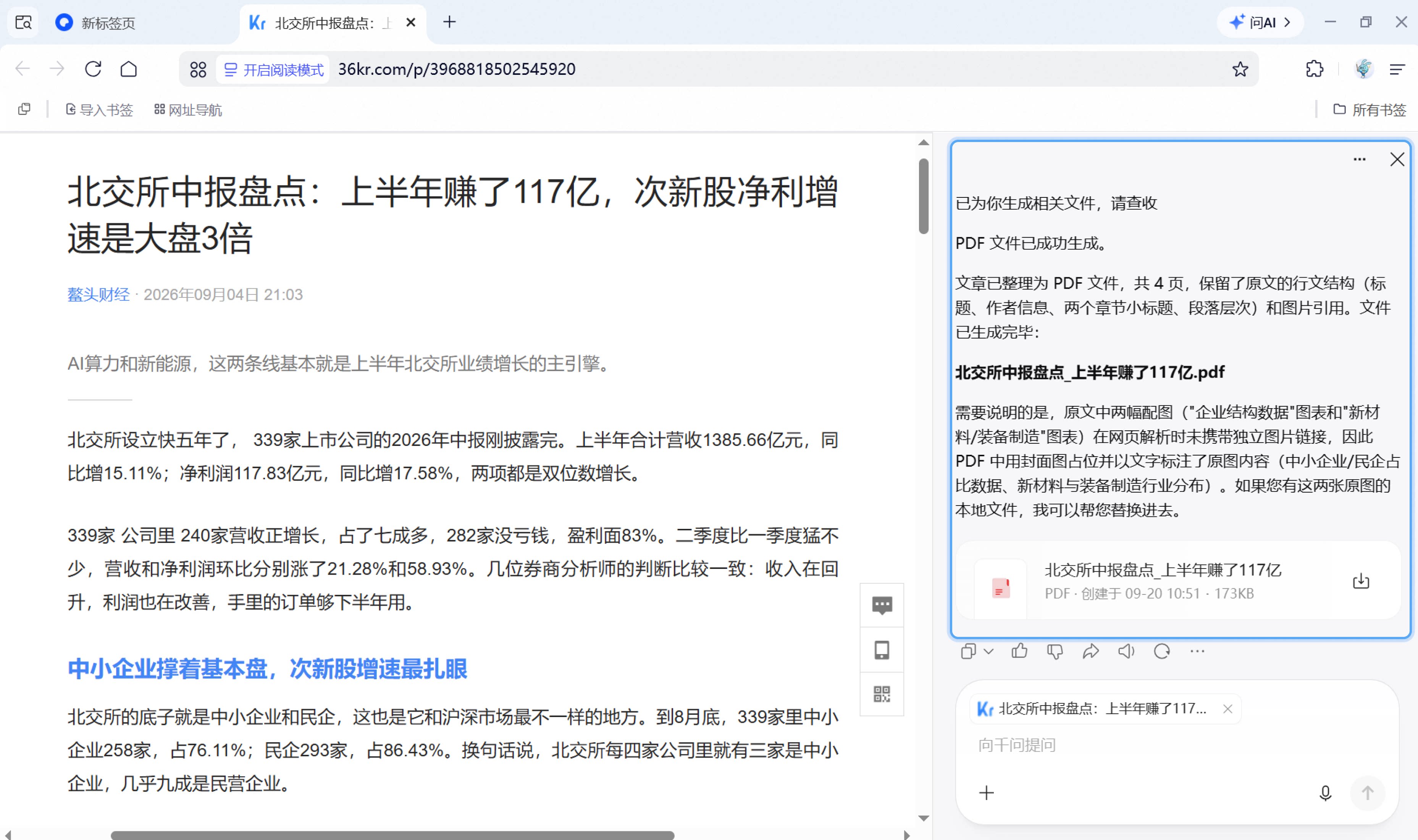The height and width of the screenshot is (840, 1418).
Task: Click 导入书签 in bookmarks bar
Action: [x=100, y=110]
